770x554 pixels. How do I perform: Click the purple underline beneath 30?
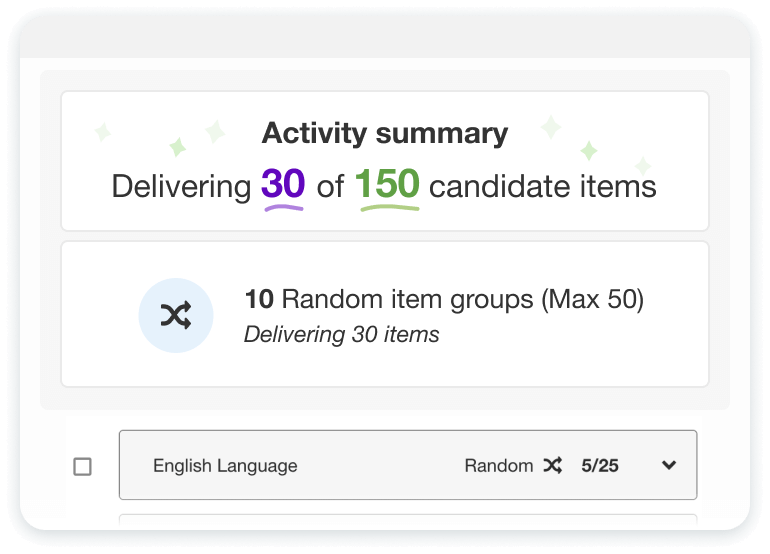point(283,207)
